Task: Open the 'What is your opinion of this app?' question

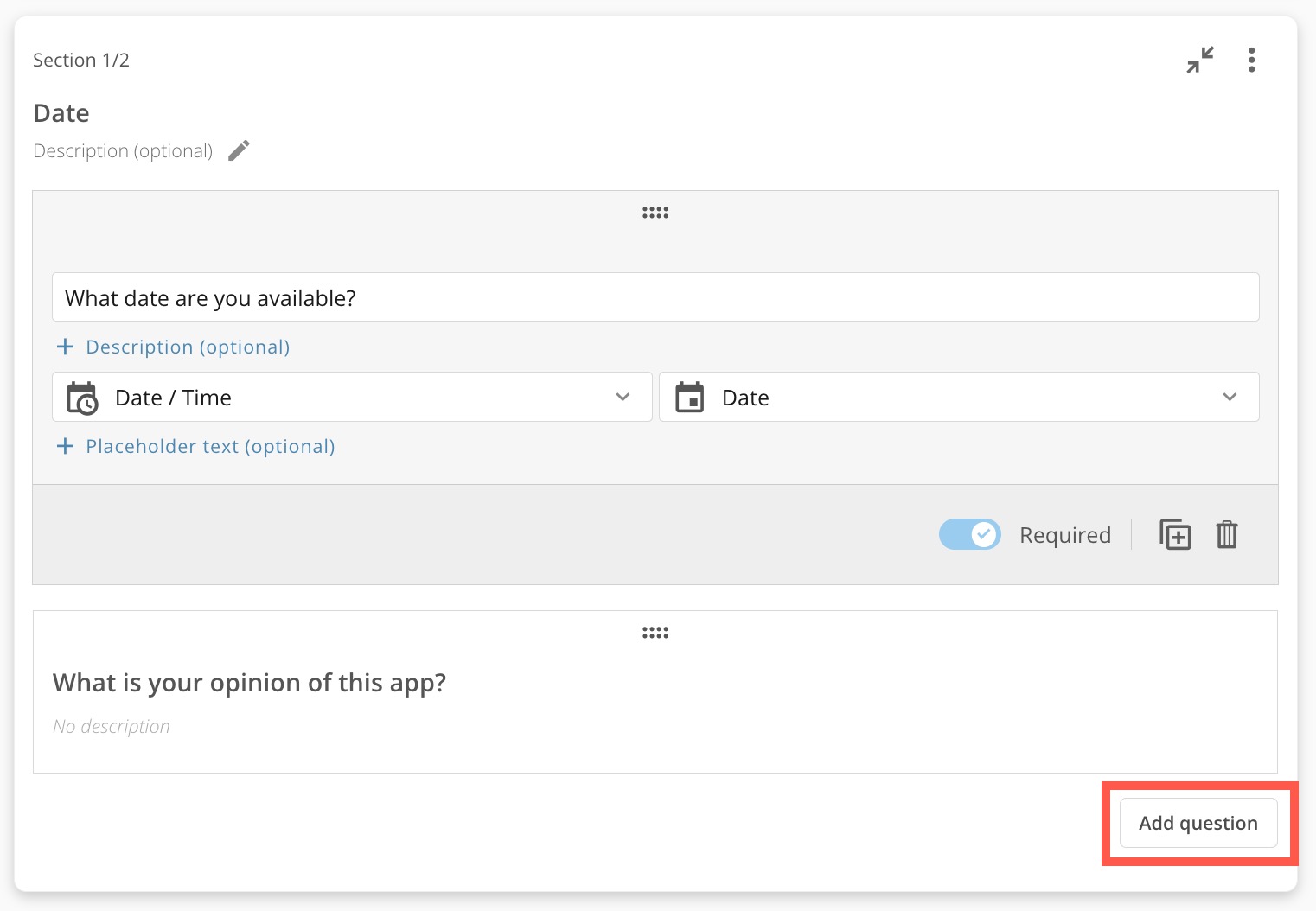Action: 249,683
